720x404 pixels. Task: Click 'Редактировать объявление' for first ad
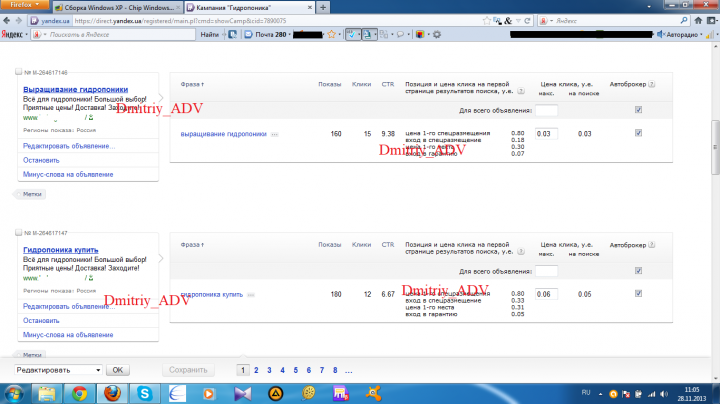[69, 146]
